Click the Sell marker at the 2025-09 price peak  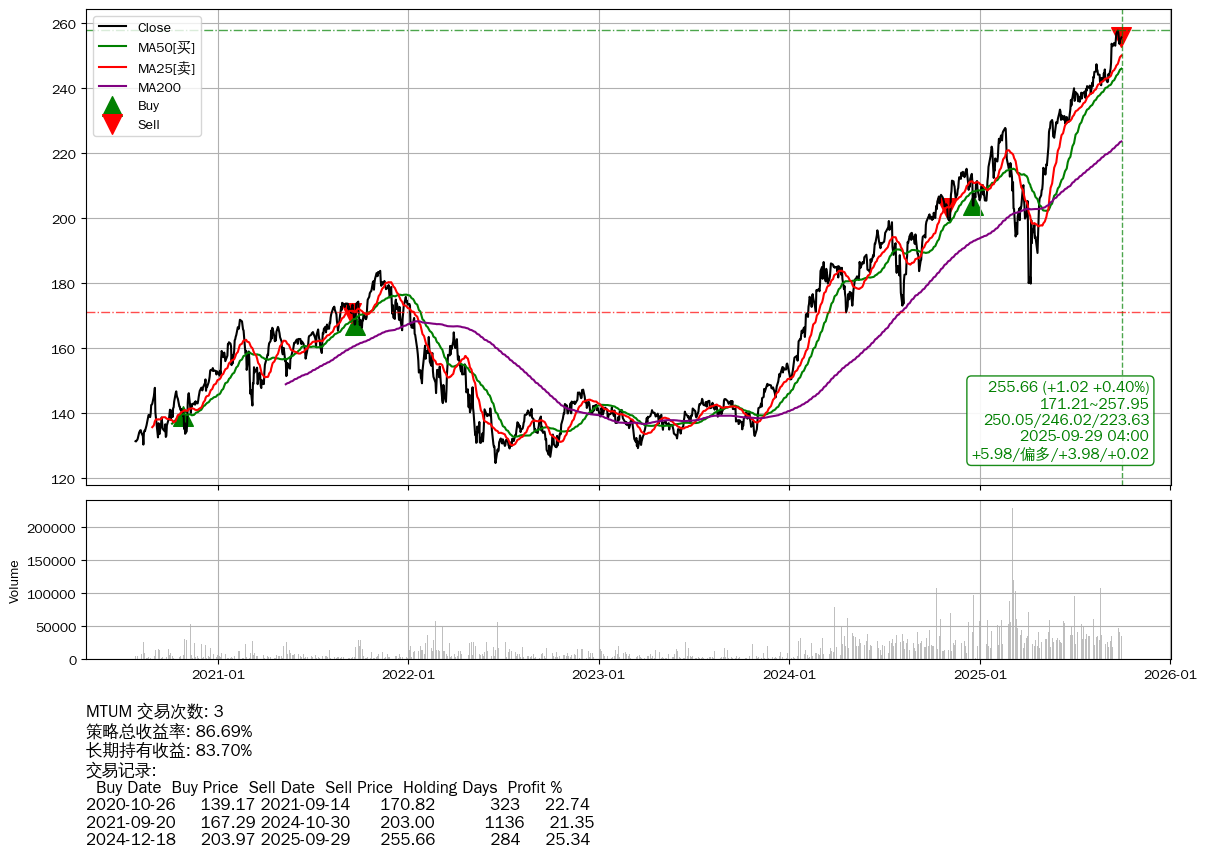pyautogui.click(x=1121, y=37)
